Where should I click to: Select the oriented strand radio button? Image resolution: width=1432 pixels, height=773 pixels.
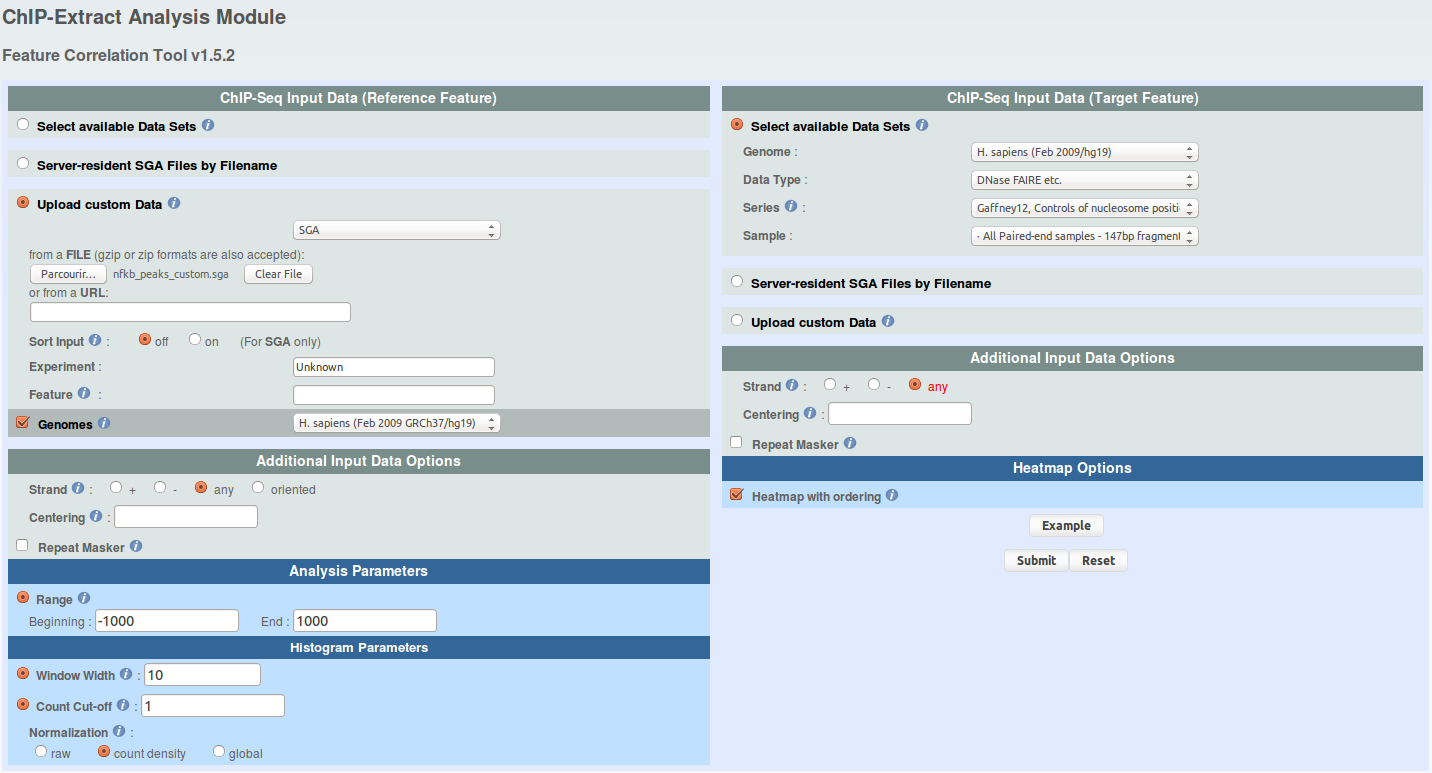[258, 488]
